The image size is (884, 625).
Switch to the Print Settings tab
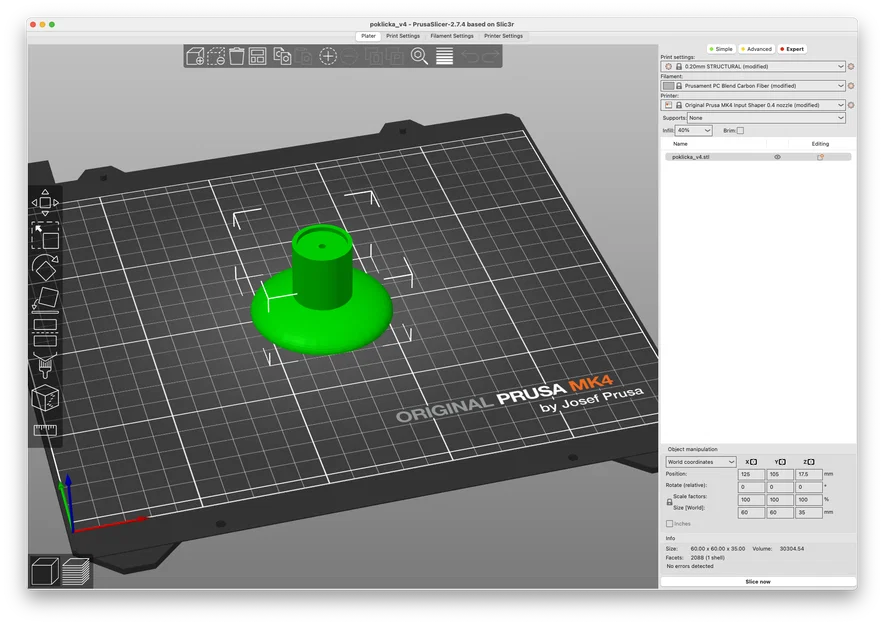(403, 36)
